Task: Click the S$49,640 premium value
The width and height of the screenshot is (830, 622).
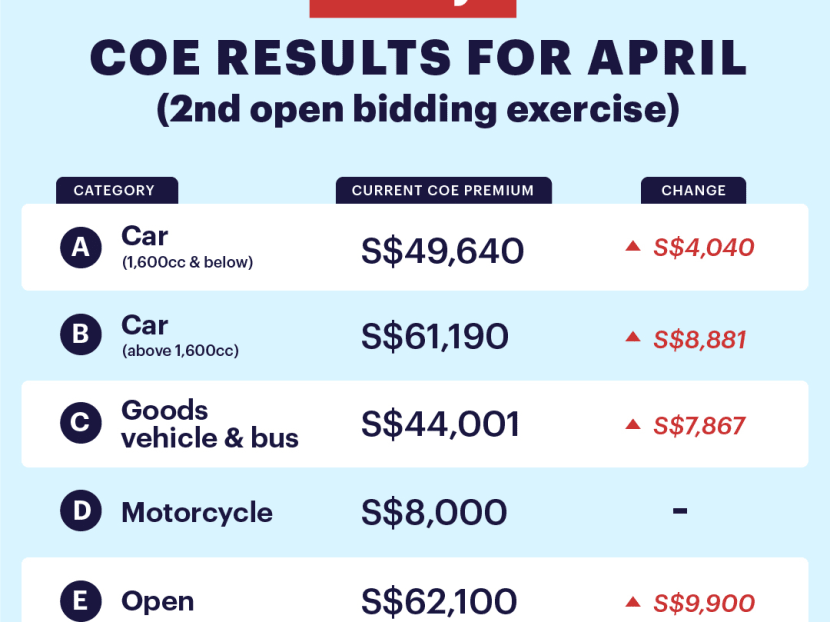Action: (442, 250)
